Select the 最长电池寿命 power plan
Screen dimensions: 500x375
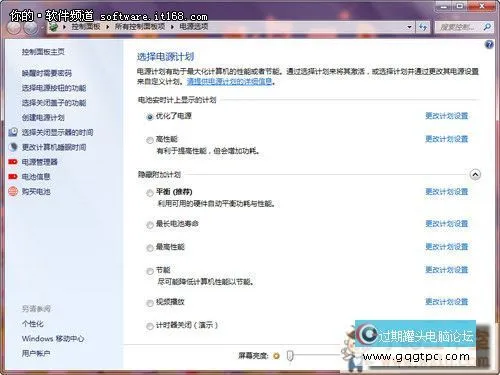(150, 225)
